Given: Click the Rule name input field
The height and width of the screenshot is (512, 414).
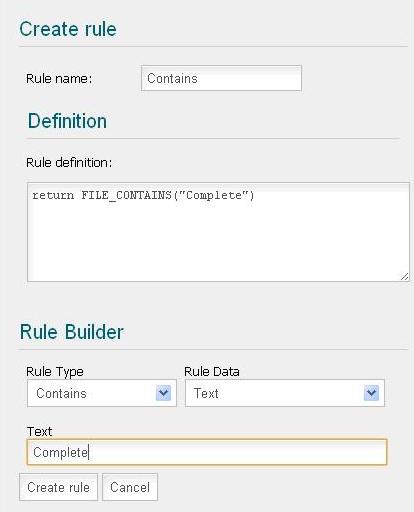Looking at the screenshot, I should 221,78.
